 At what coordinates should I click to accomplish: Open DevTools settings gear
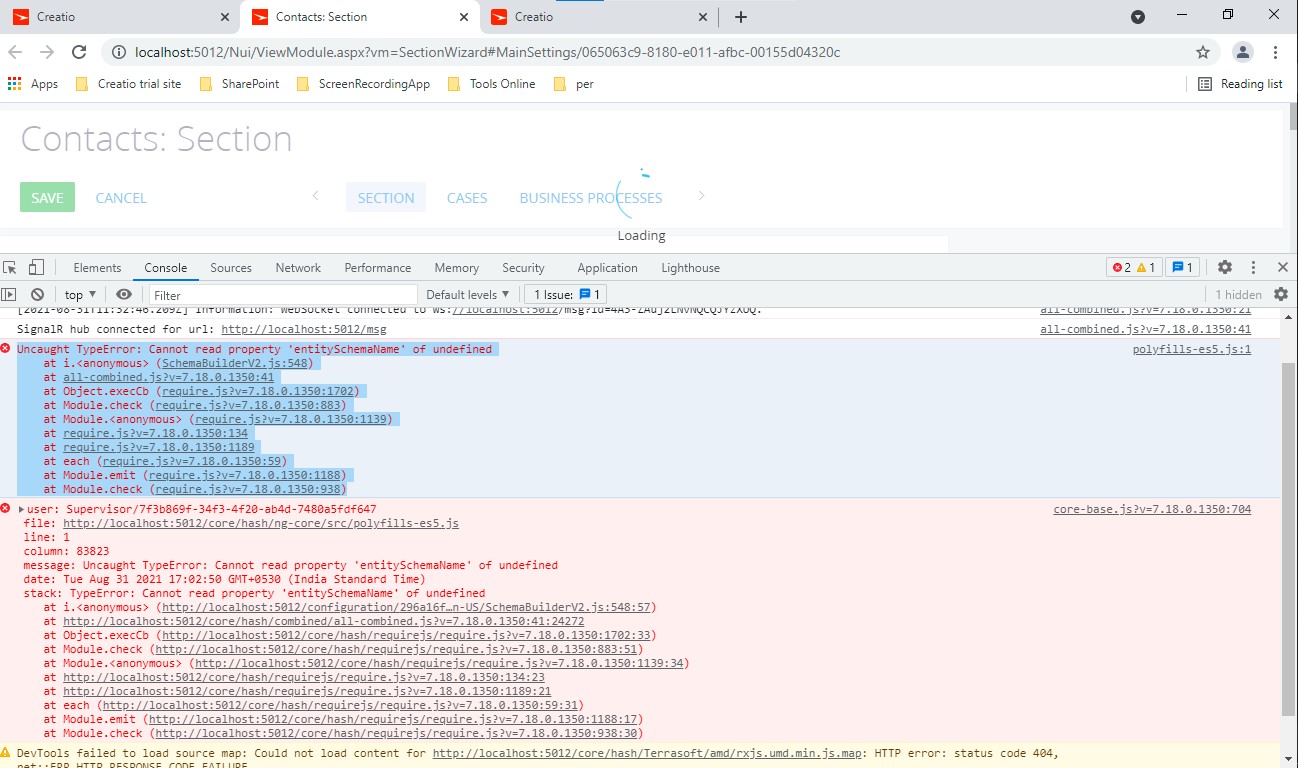[1225, 267]
